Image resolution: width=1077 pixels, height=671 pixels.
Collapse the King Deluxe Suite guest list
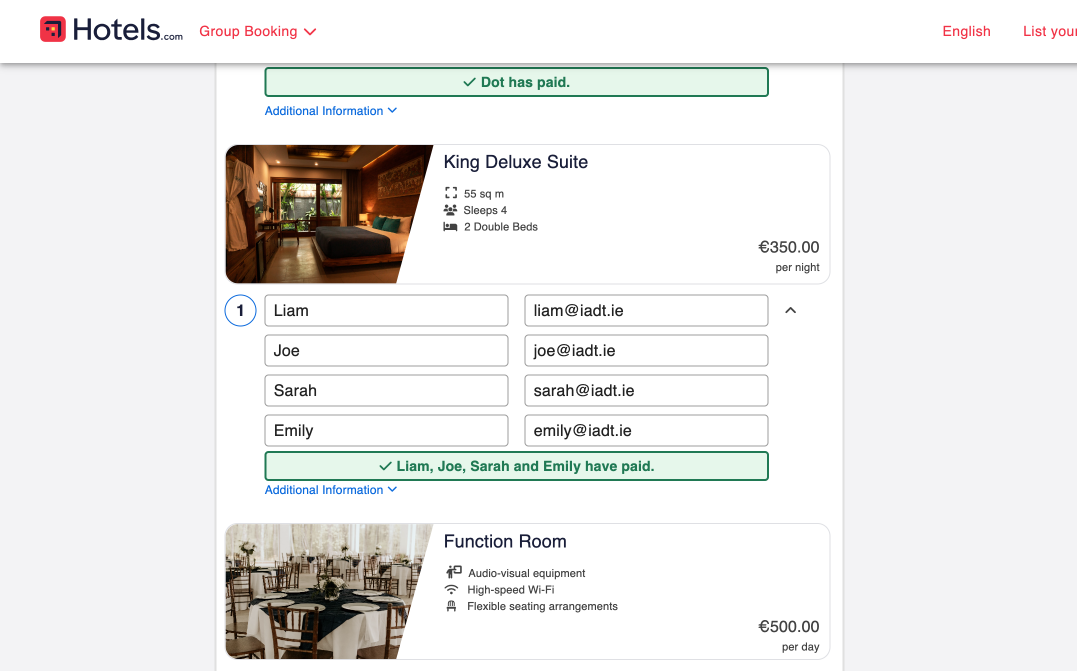click(790, 311)
